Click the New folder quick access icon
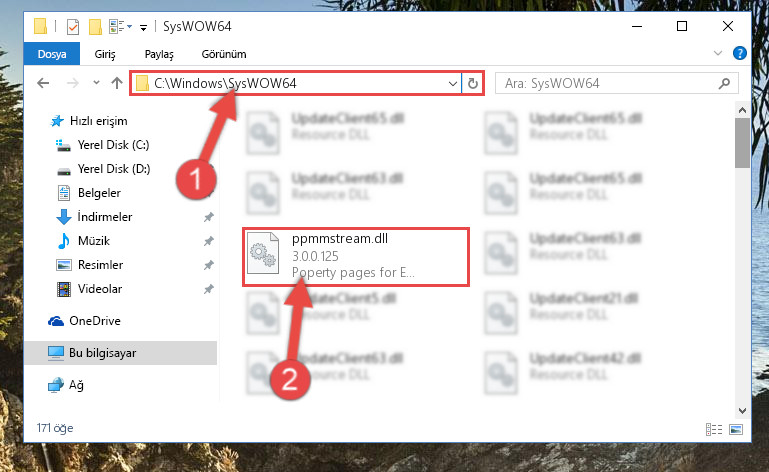Viewport: 769px width, 472px height. point(95,26)
